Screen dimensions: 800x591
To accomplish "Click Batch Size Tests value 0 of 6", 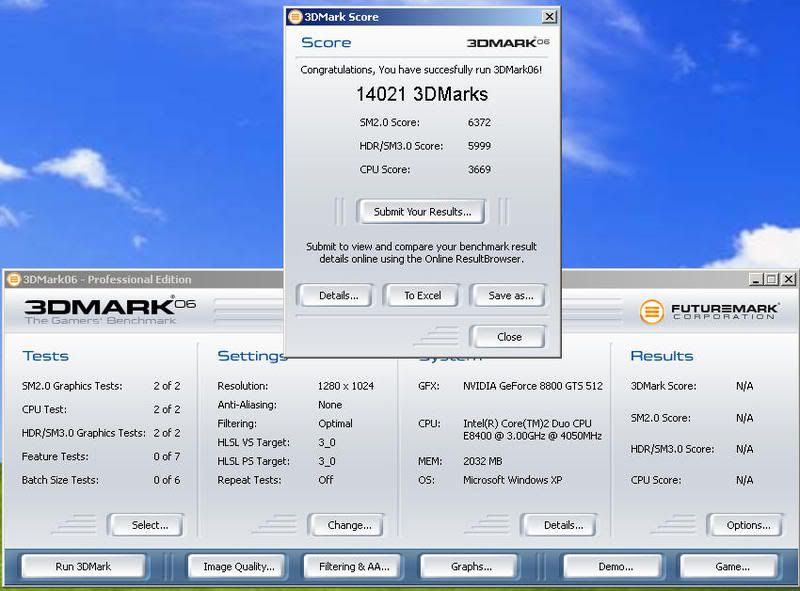I will [167, 480].
